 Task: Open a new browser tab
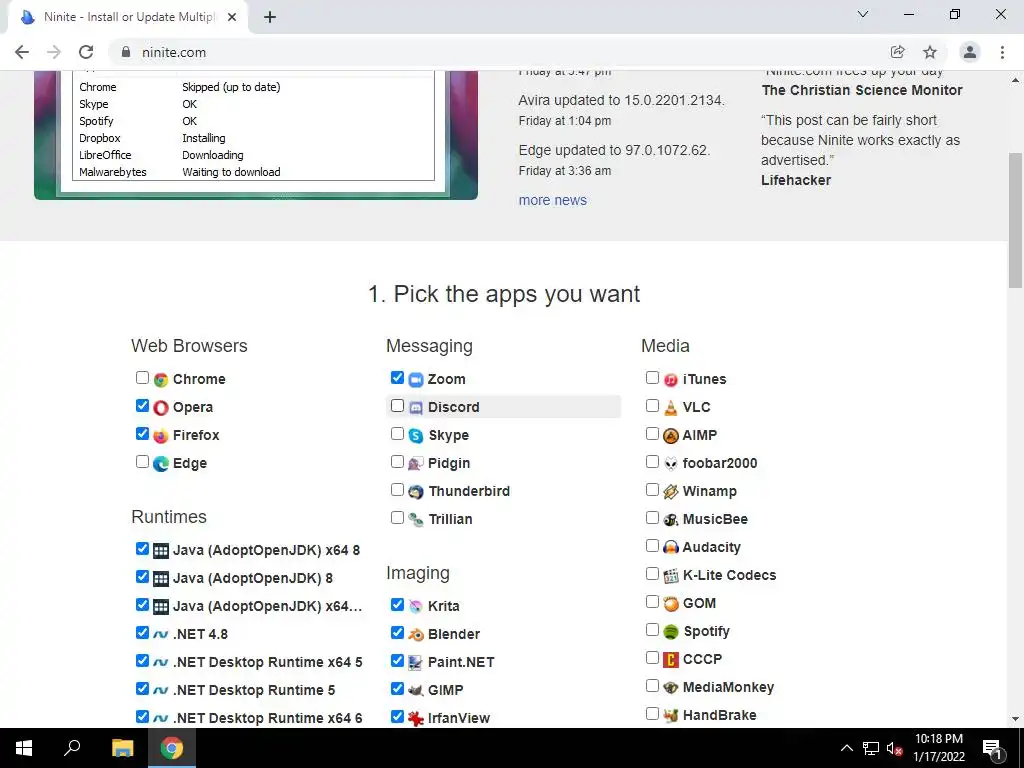coord(270,18)
